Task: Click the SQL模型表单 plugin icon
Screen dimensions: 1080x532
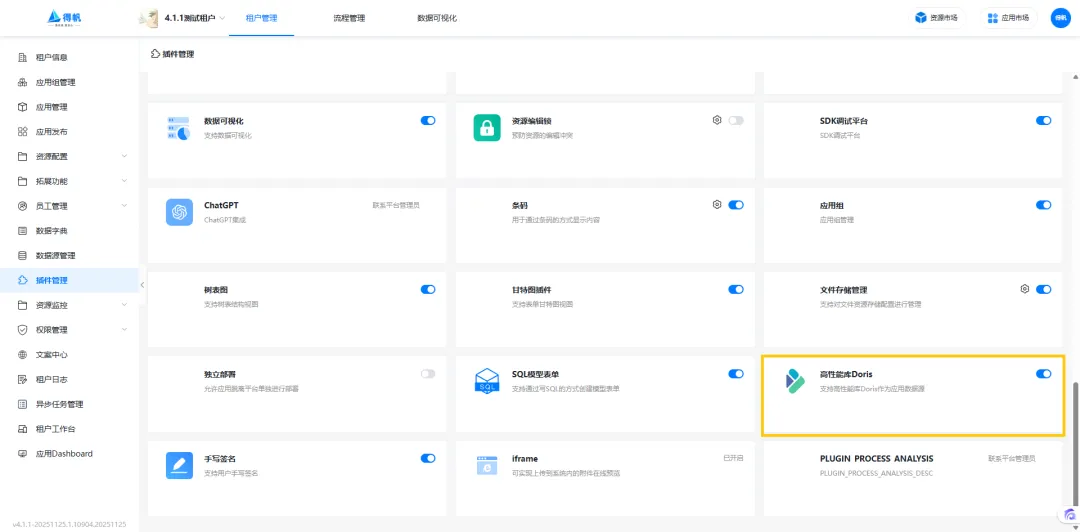Action: coord(487,380)
